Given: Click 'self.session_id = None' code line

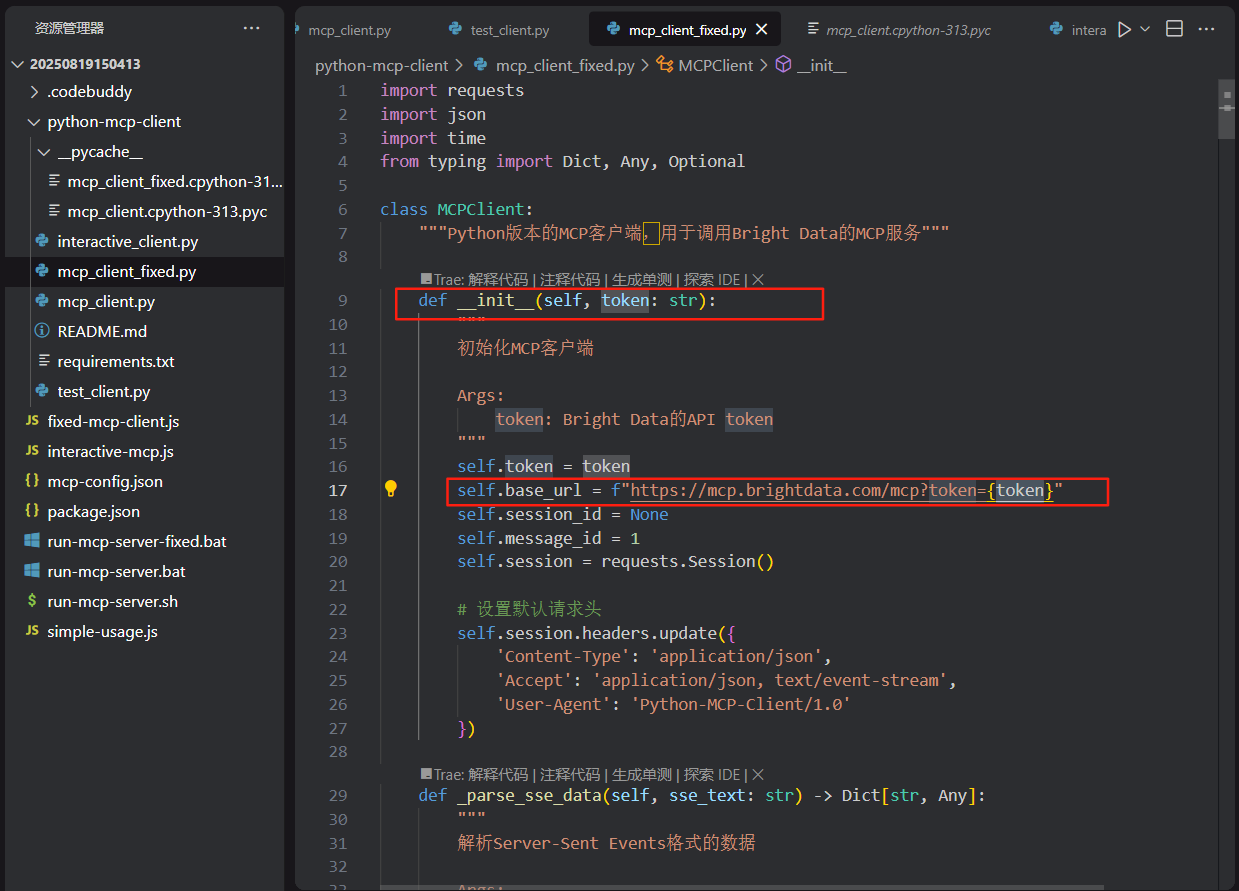Looking at the screenshot, I should 563,514.
